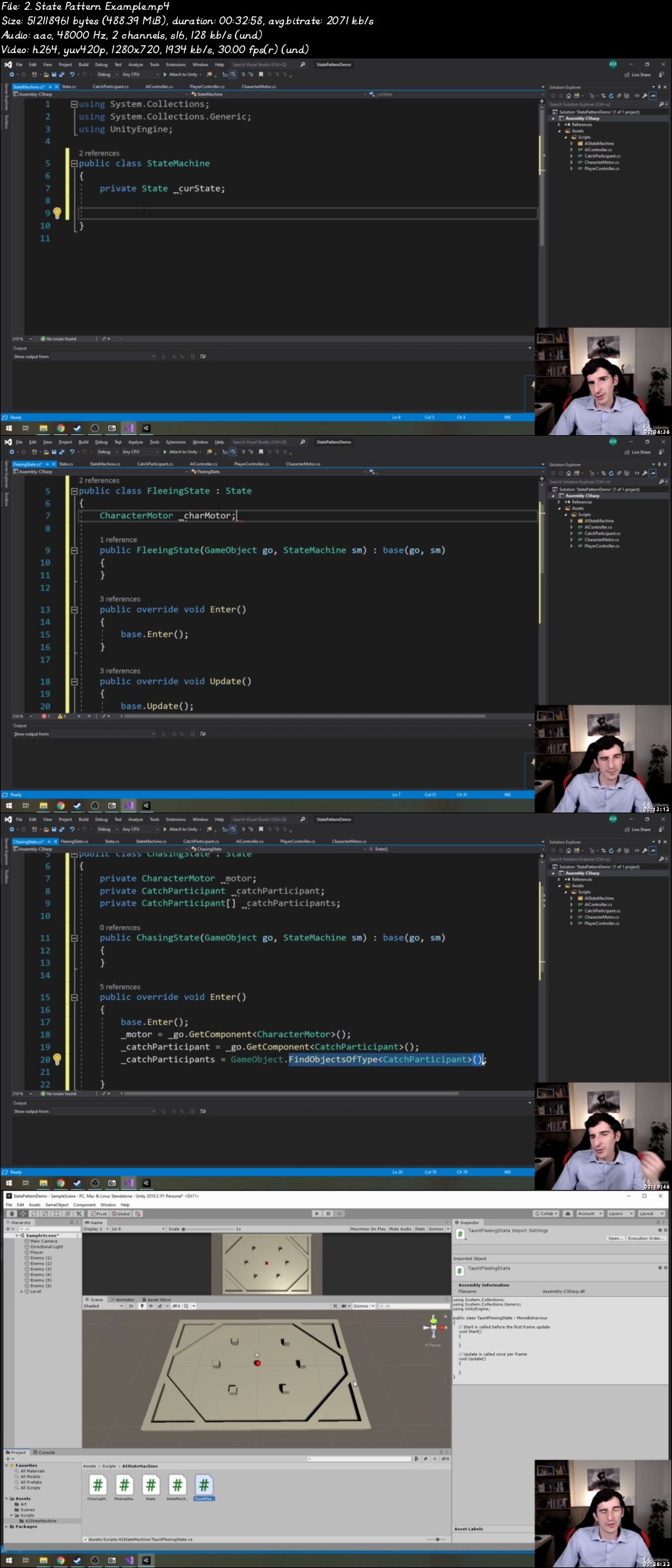Screen dimensions: 672x1568
Task: Select the FleeingState script asset icon
Action: [x=124, y=1485]
